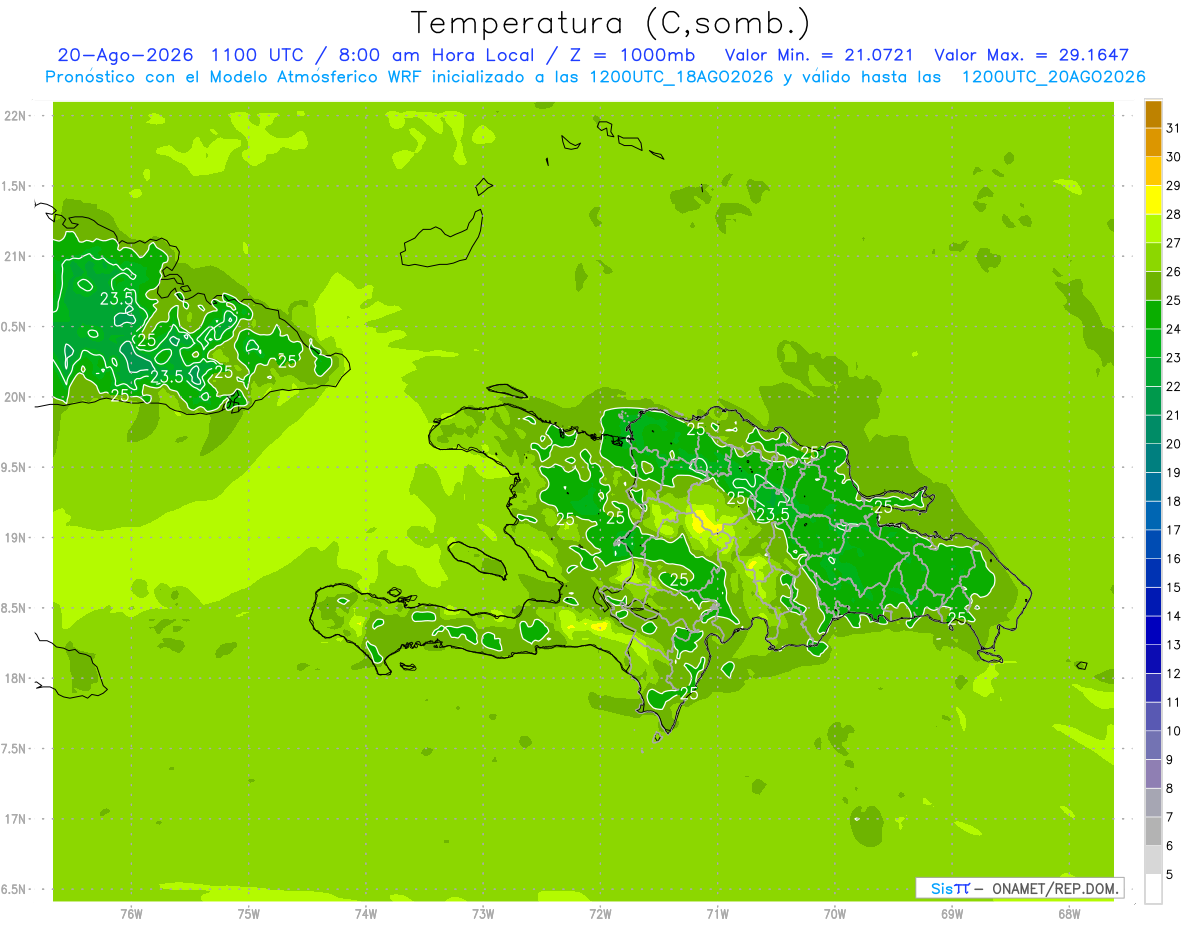1200x927 pixels.
Task: Click the Valor Min. = 21.0721 text
Action: [819, 55]
